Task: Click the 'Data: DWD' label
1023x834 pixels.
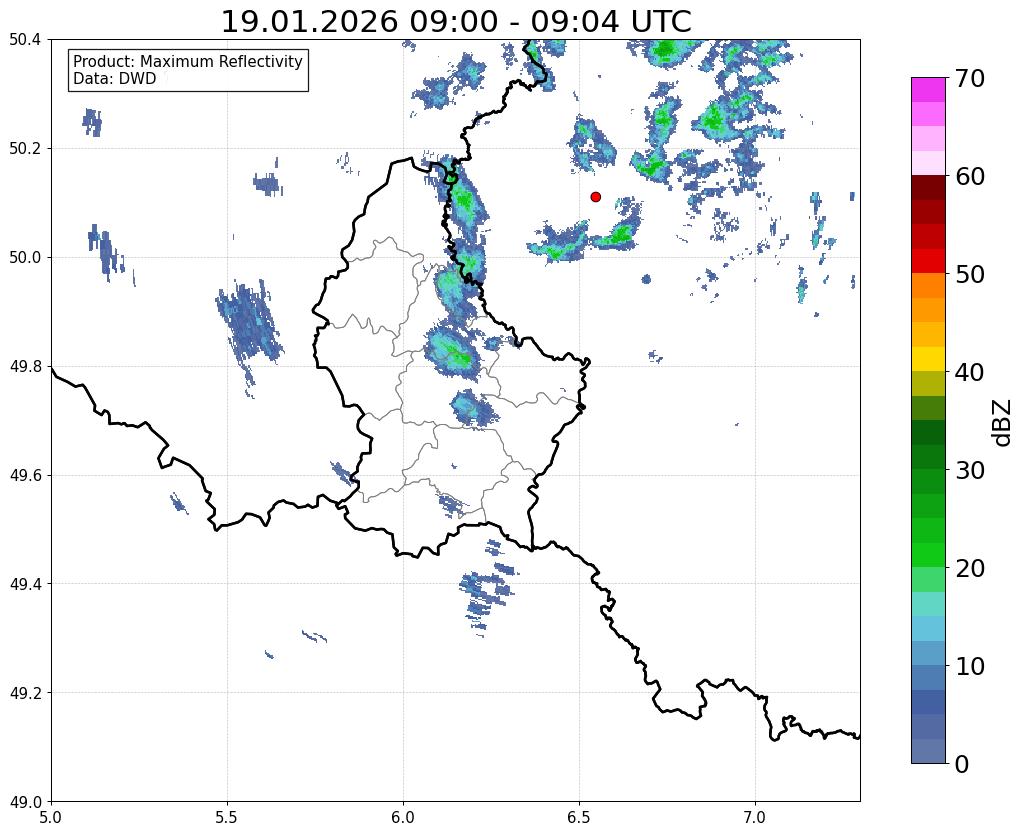Action: [115, 79]
